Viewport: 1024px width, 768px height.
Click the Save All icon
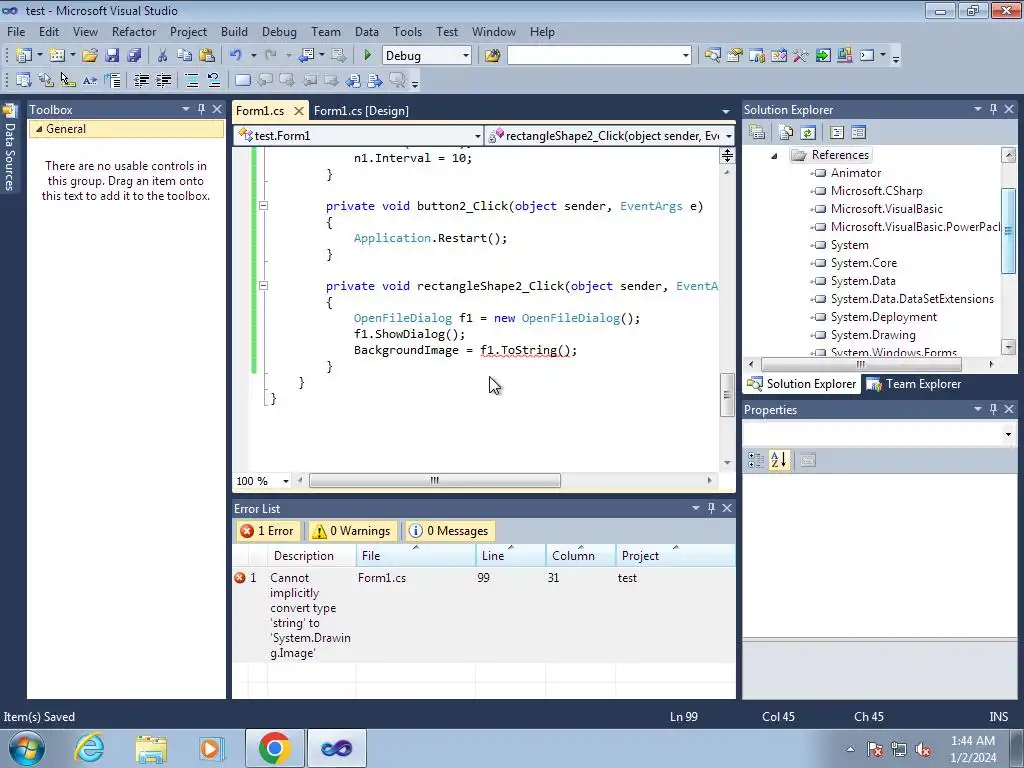(x=134, y=56)
